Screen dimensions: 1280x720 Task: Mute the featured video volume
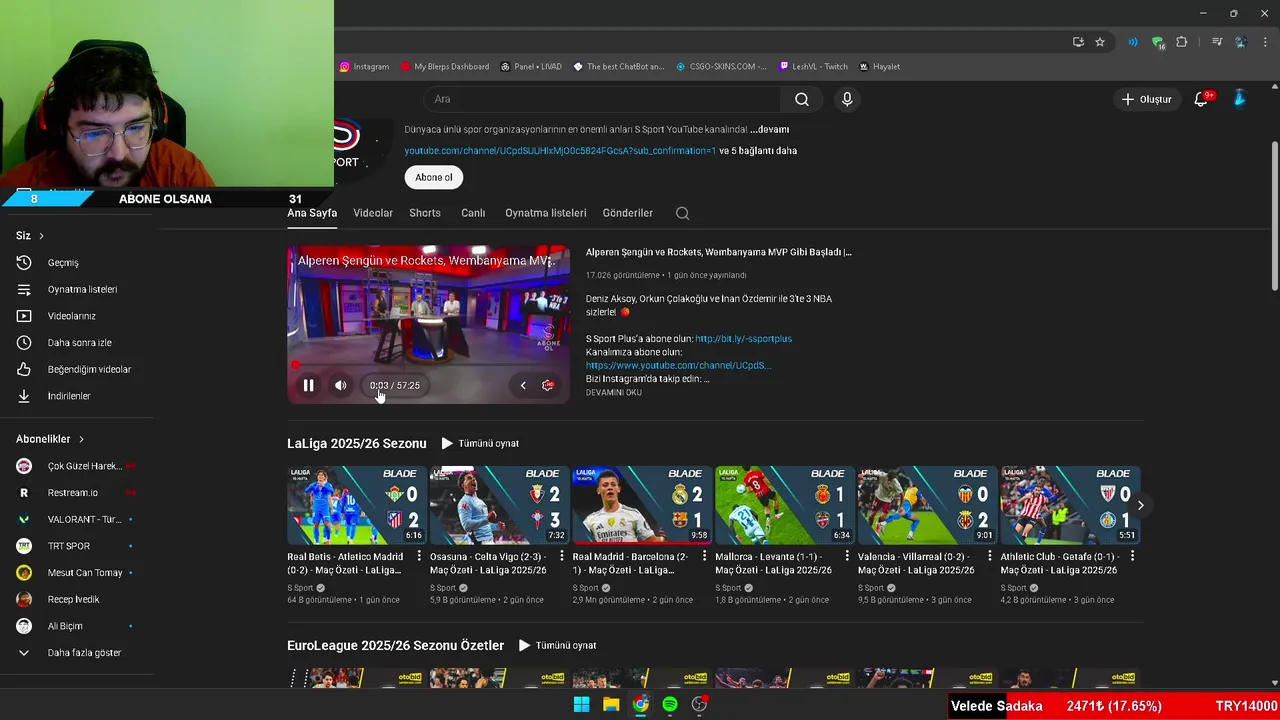pos(340,385)
